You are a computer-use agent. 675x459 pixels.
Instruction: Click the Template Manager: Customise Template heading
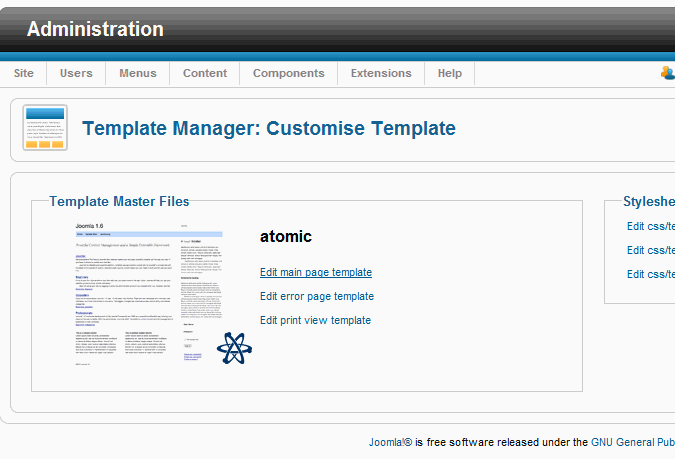click(269, 128)
